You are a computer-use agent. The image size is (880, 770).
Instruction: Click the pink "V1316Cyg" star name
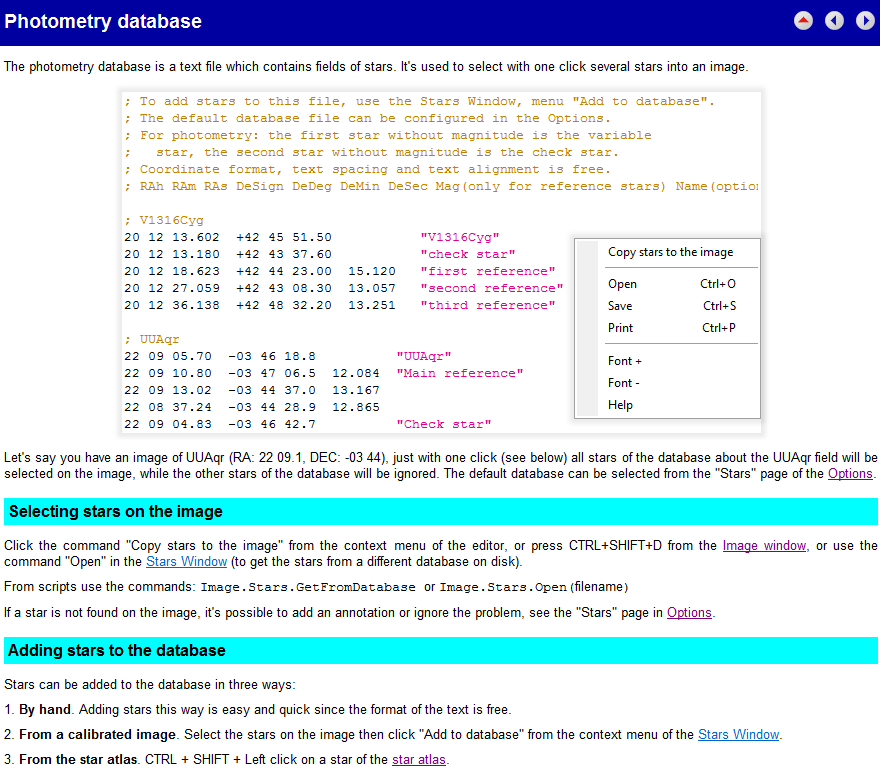coord(460,237)
